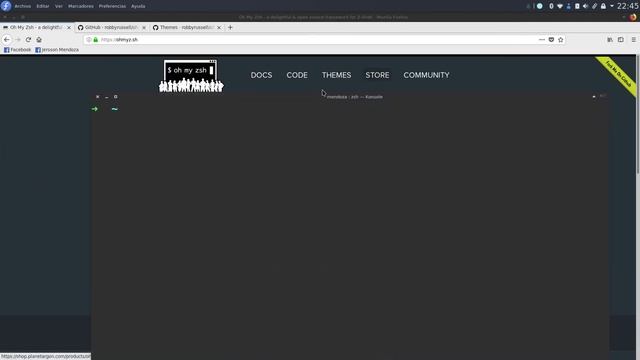Expand the system tray hidden icons arrow

tap(612, 6)
